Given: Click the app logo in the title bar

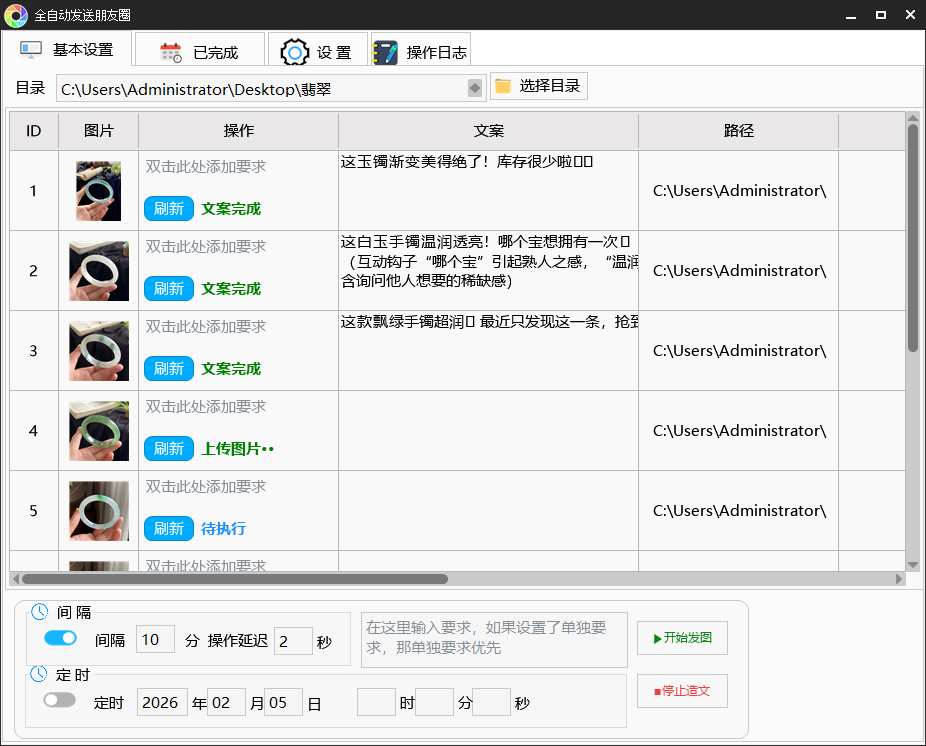Looking at the screenshot, I should pos(14,14).
